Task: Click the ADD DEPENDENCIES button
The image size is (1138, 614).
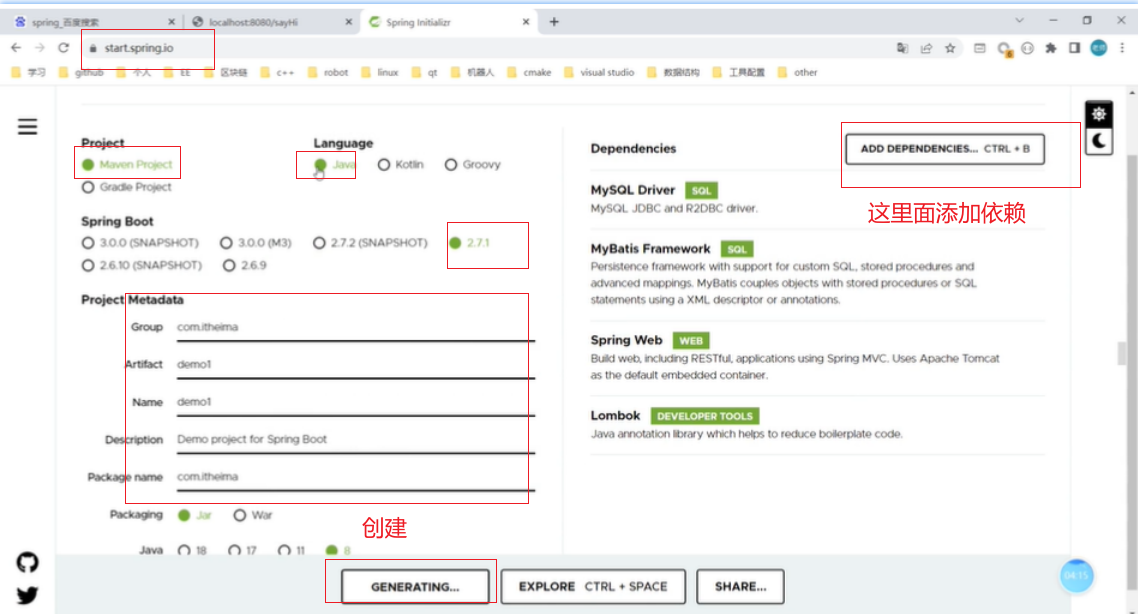Action: click(945, 148)
